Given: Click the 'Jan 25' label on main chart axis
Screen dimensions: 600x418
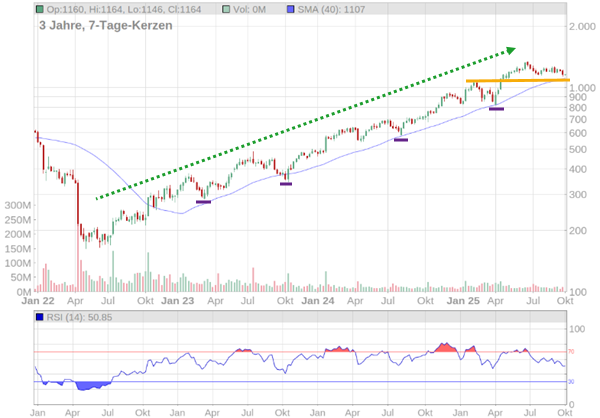Looking at the screenshot, I should pyautogui.click(x=462, y=299).
